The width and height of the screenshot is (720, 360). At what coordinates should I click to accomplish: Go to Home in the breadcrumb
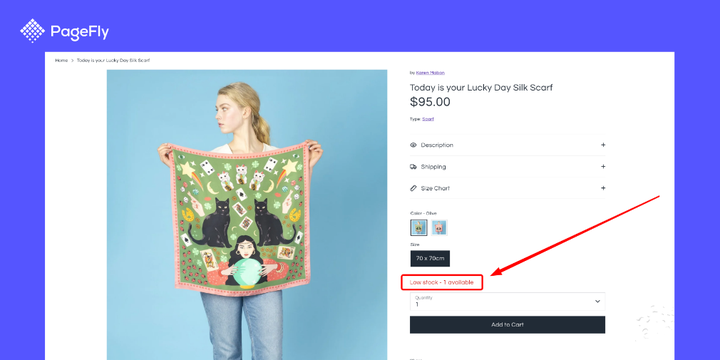[62, 60]
